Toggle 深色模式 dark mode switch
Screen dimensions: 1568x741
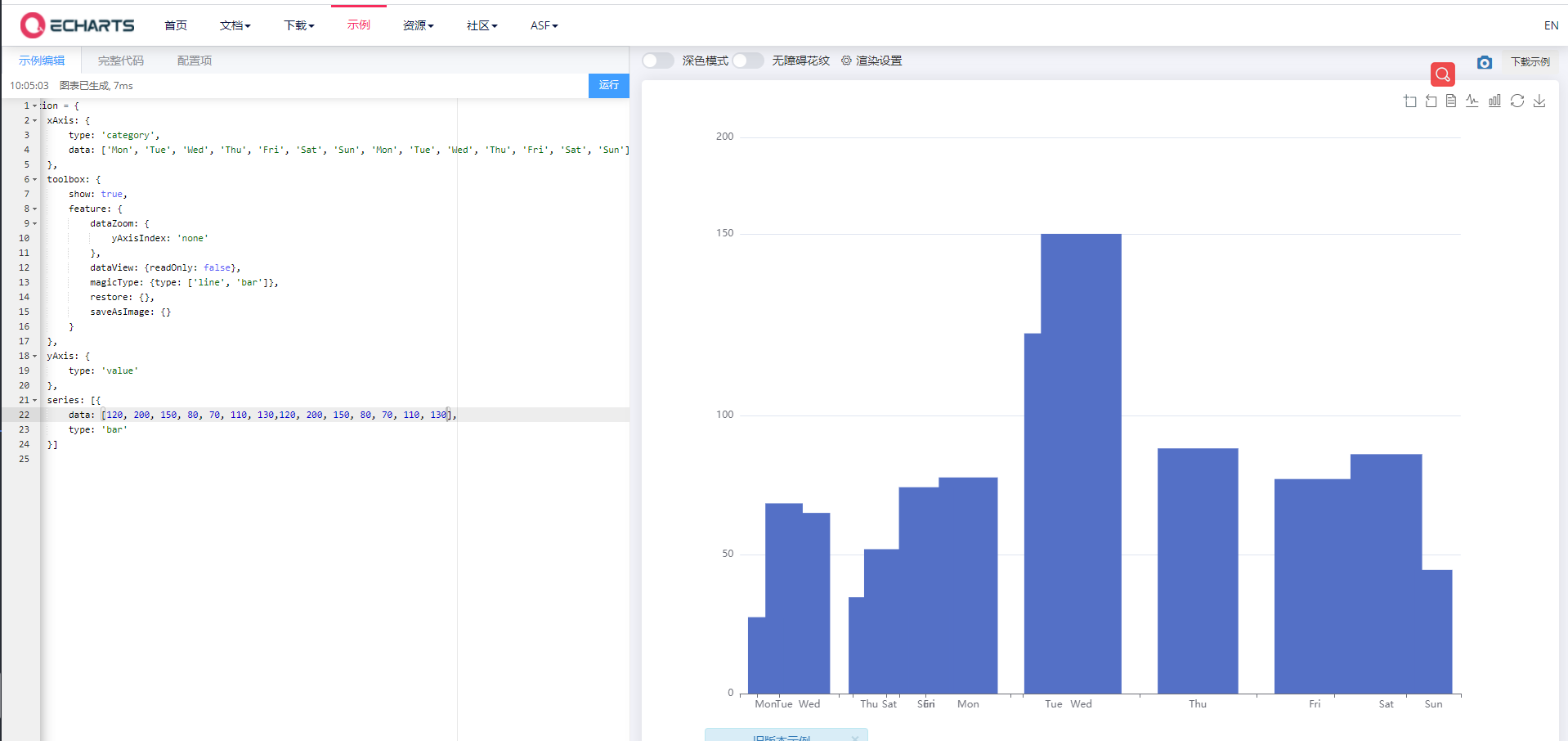click(657, 60)
